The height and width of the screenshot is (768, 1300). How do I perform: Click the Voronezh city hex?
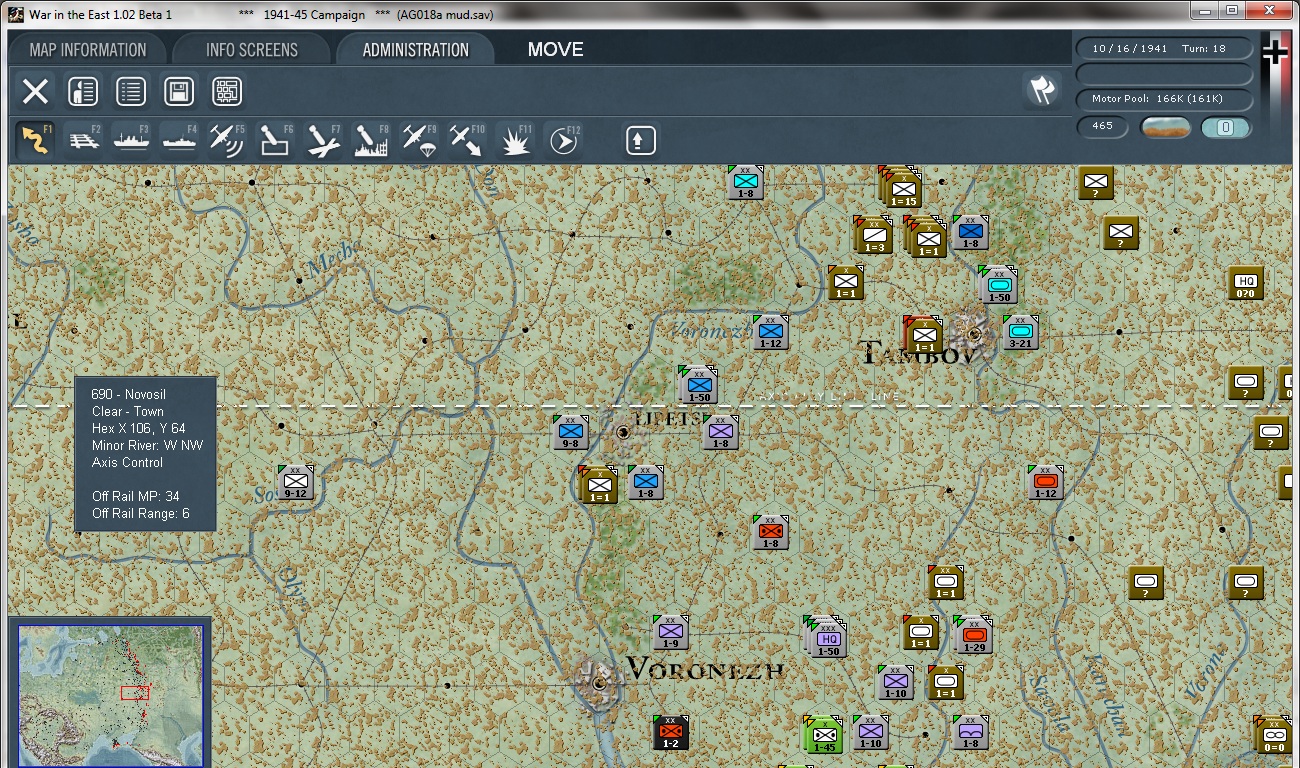click(x=599, y=682)
